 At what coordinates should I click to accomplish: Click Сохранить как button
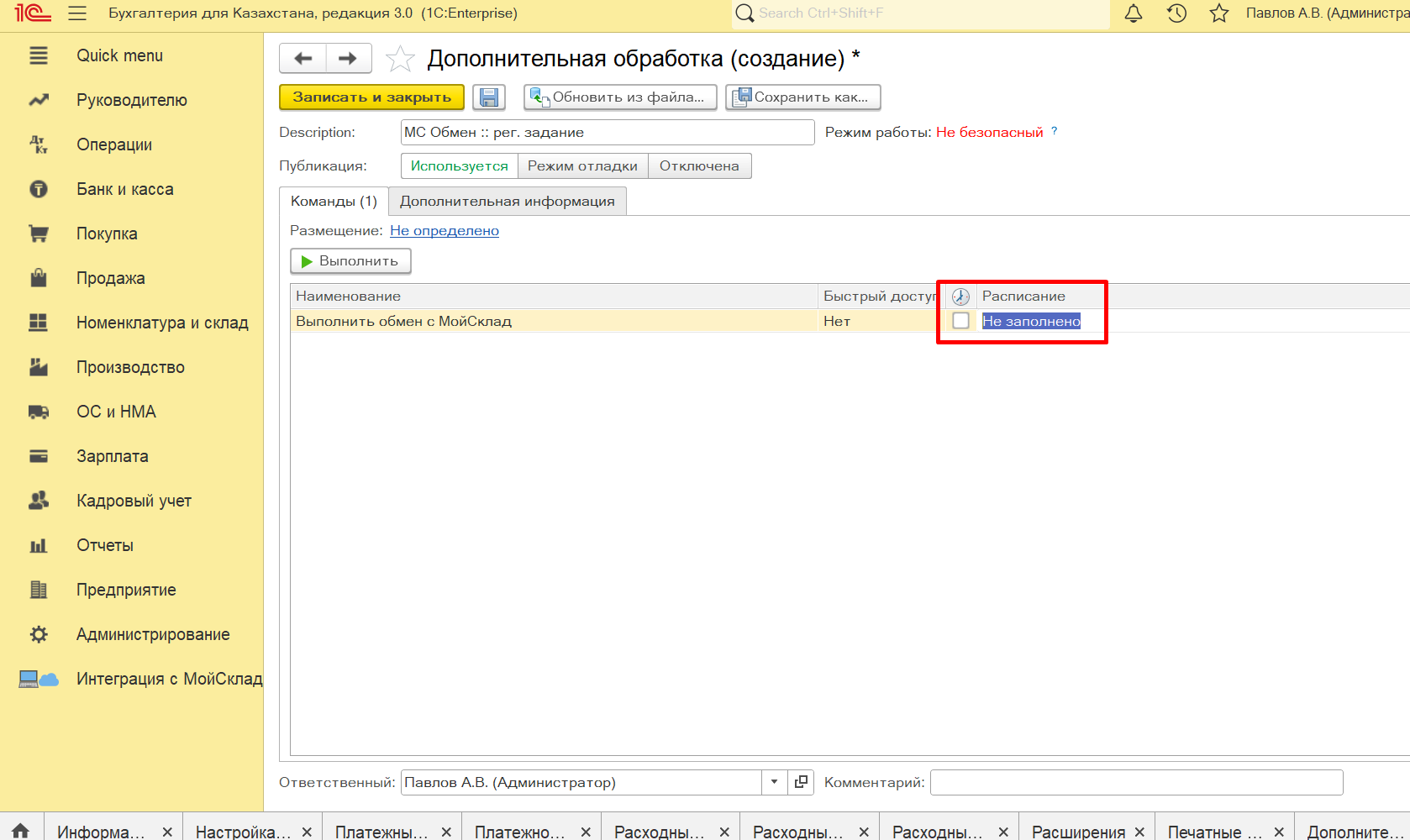click(803, 97)
